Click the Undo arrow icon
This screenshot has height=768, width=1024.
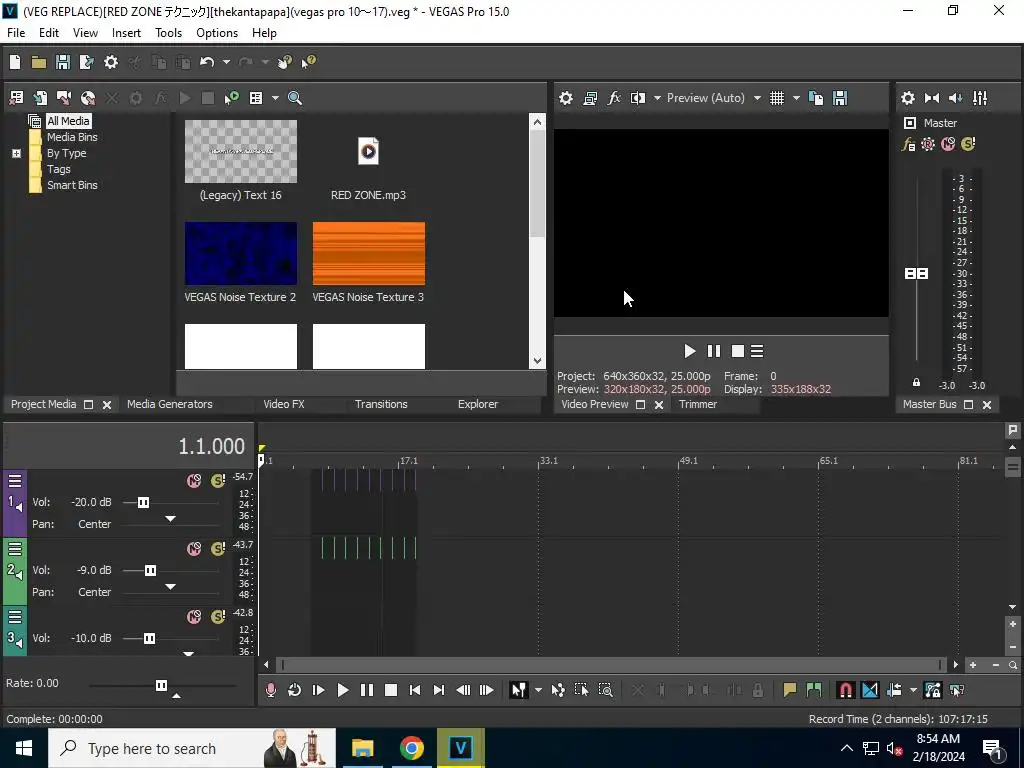click(x=207, y=62)
